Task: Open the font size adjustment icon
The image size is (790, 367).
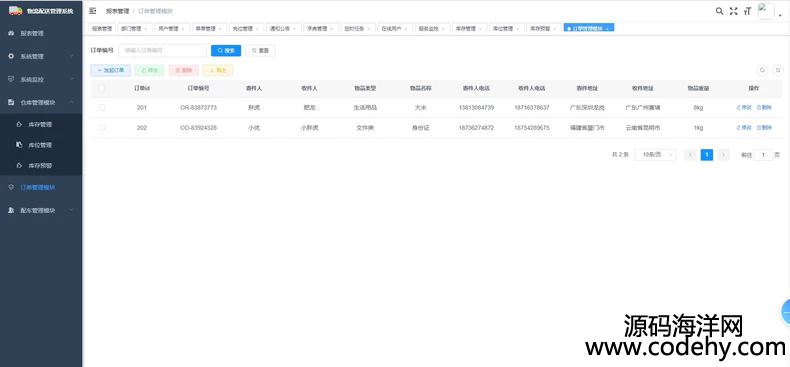Action: [x=748, y=11]
